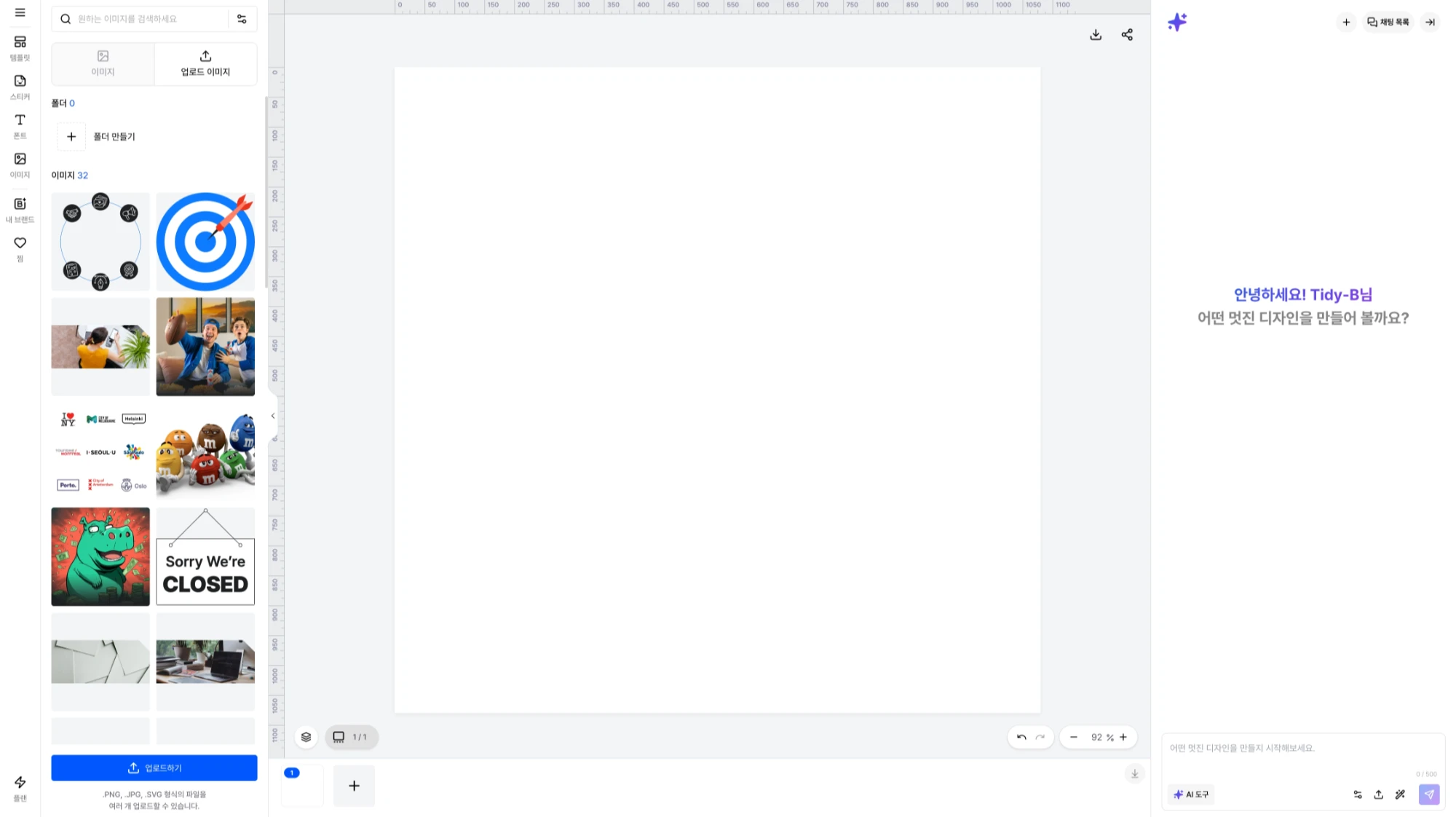The image size is (1456, 817).
Task: Click the AI sparkle logo icon
Action: tap(1177, 22)
